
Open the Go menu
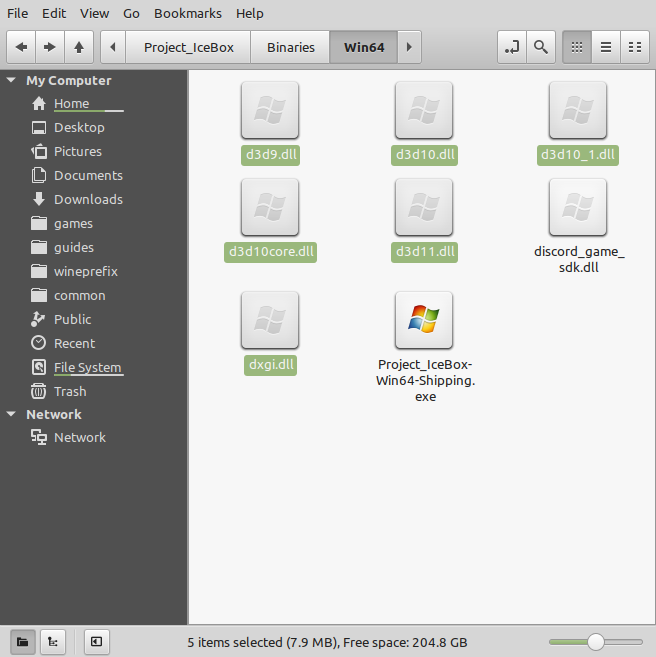pyautogui.click(x=131, y=13)
